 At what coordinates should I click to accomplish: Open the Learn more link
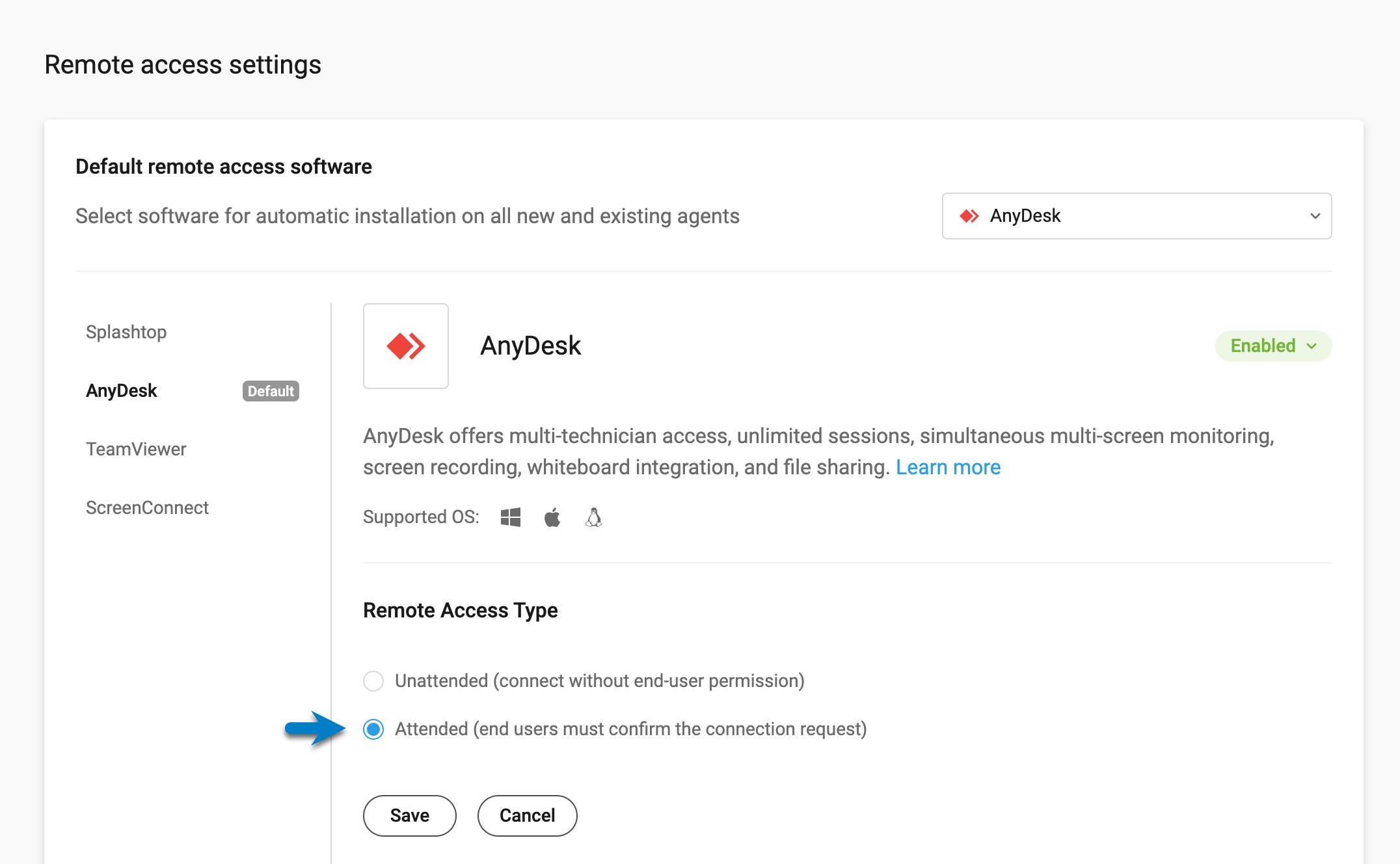tap(949, 466)
